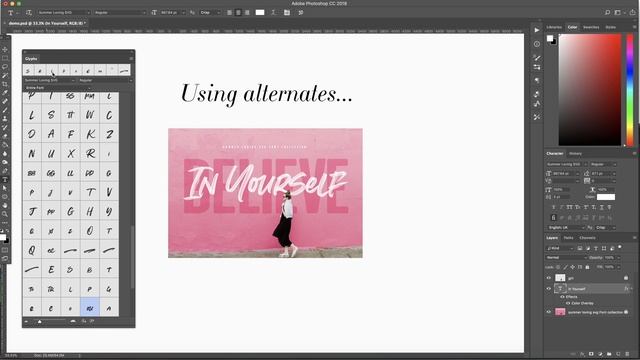This screenshot has height=360, width=640.
Task: Open the Actions panel play icon
Action: point(537,30)
